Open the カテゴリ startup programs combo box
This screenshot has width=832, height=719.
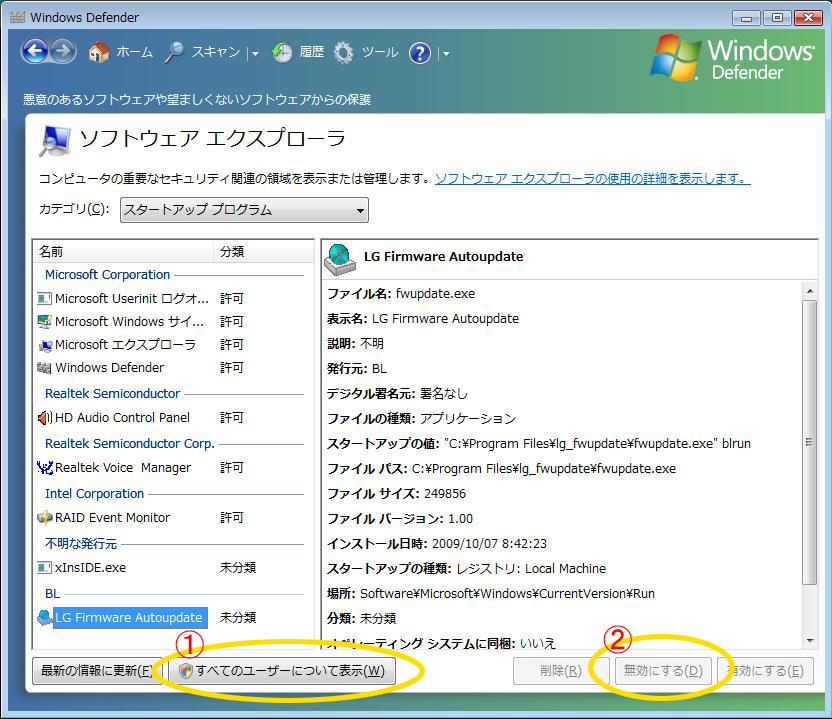click(244, 210)
